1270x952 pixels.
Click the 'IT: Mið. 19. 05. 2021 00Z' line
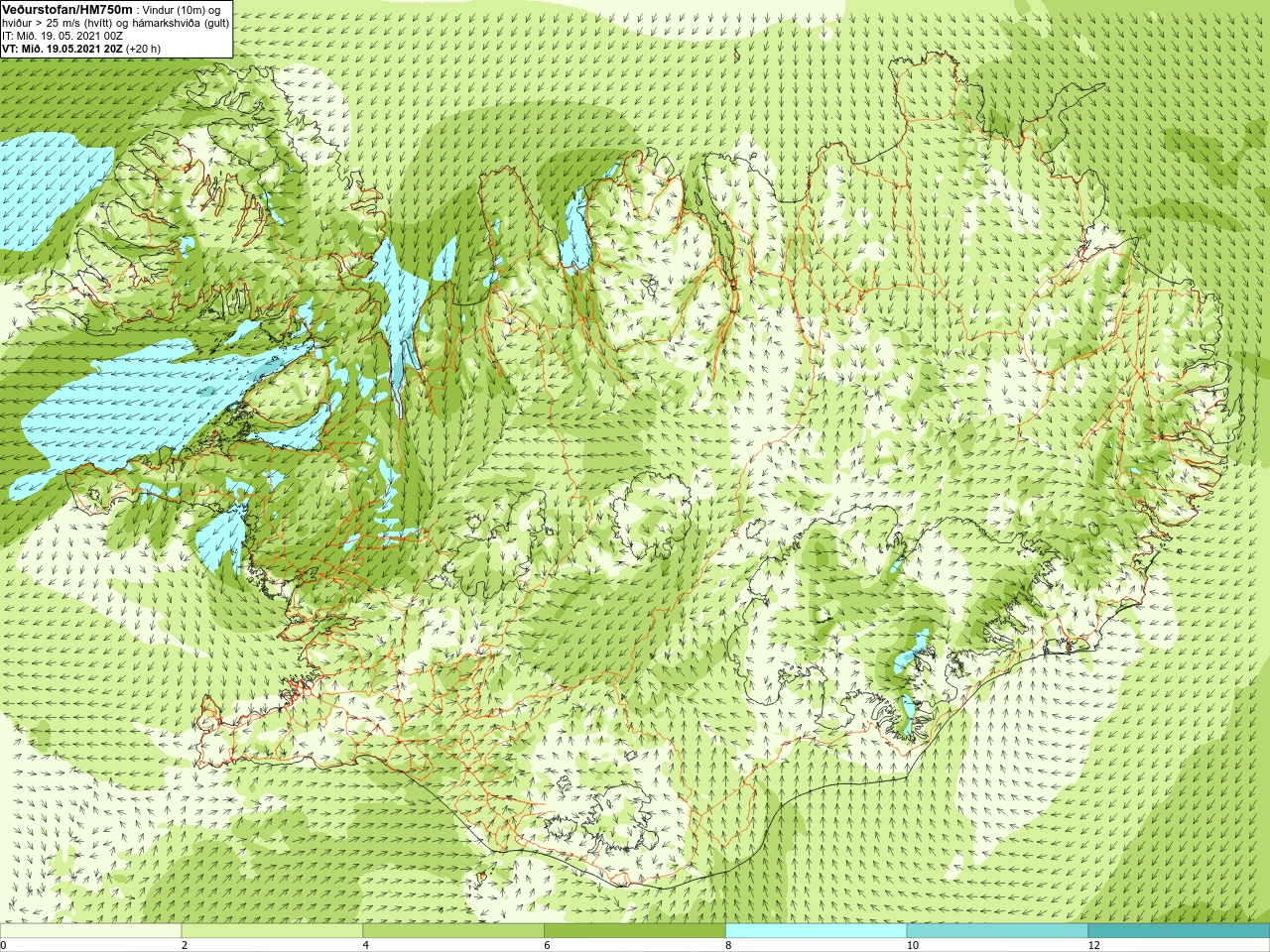click(63, 35)
